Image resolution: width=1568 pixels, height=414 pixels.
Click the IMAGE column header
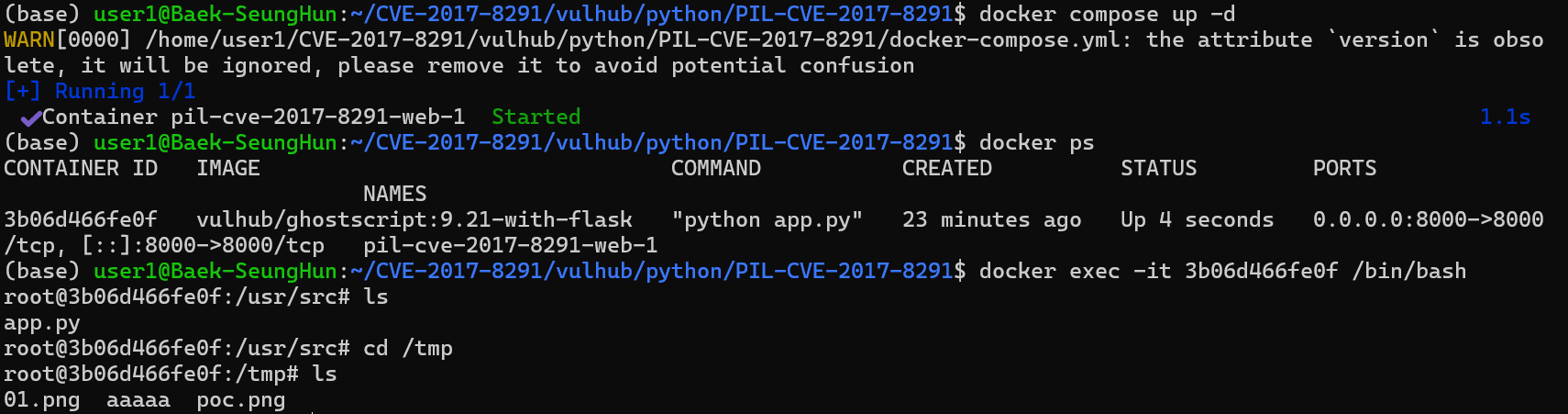click(228, 169)
